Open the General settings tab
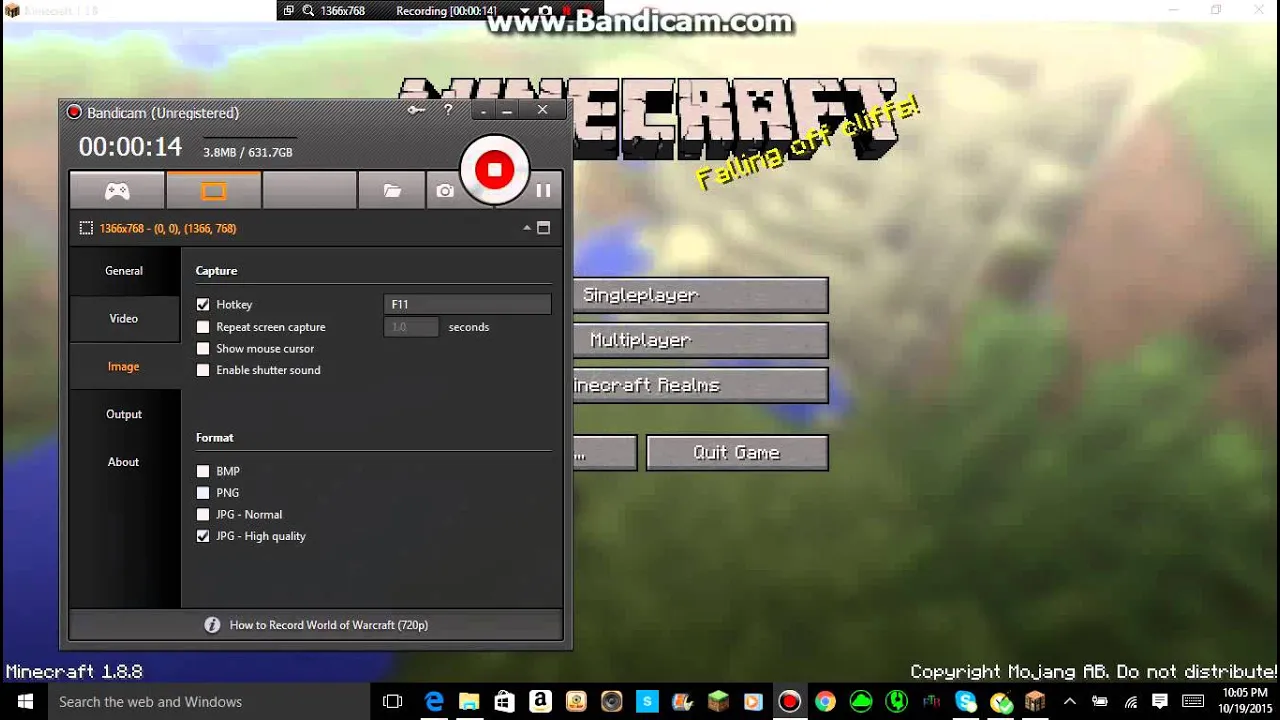 click(125, 271)
